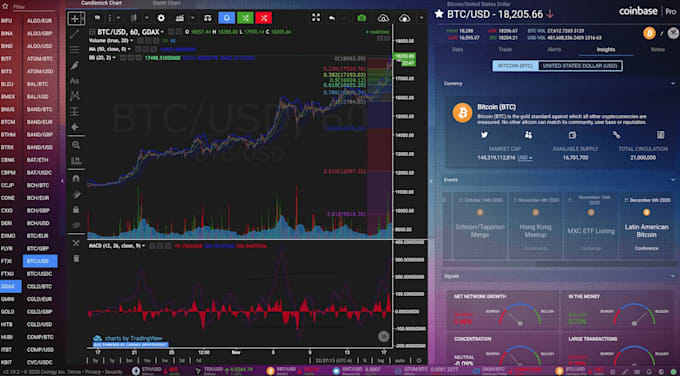Open chart settings gear icon

pyautogui.click(x=161, y=18)
